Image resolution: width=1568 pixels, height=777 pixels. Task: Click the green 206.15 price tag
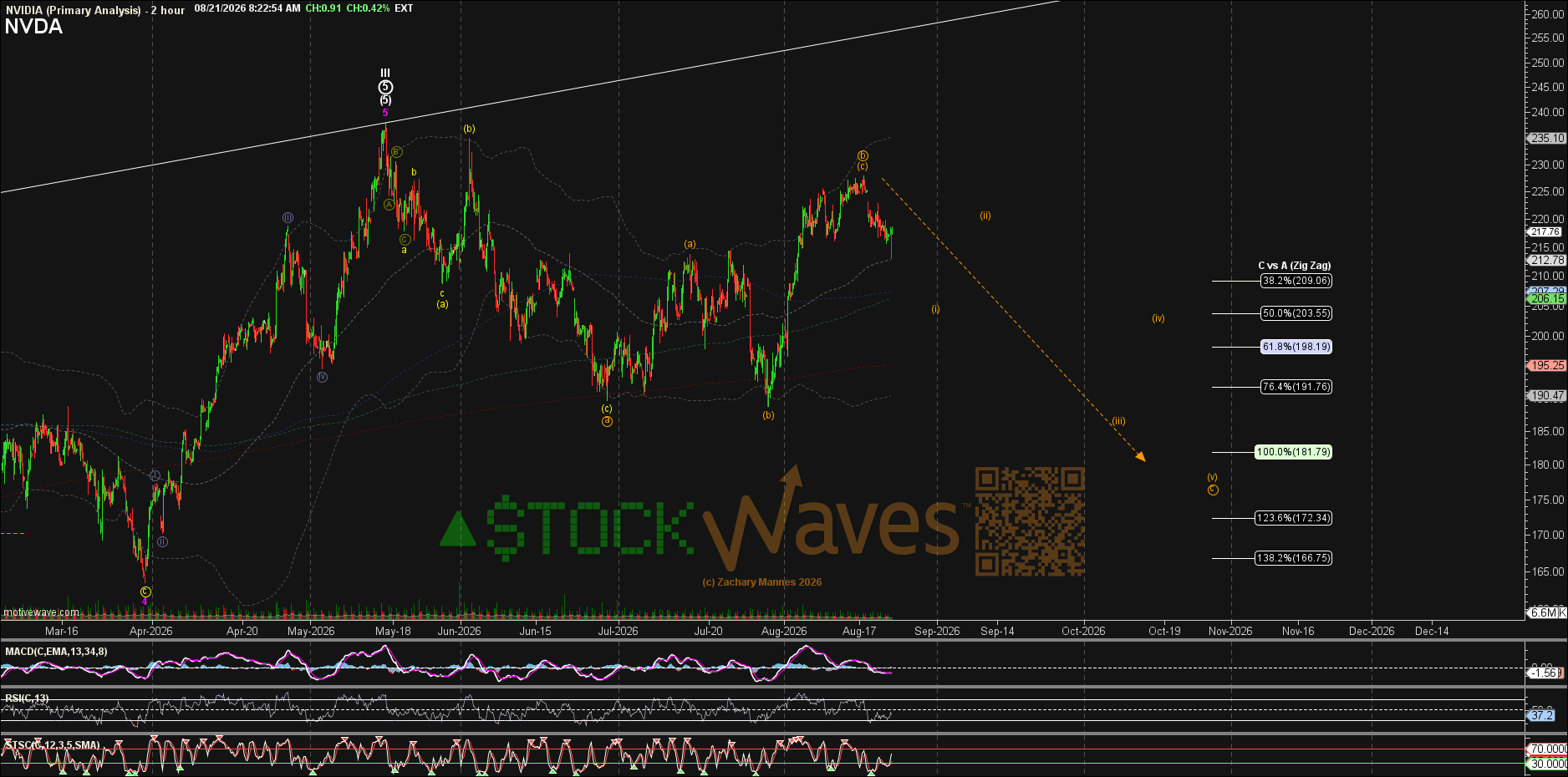tap(1547, 299)
